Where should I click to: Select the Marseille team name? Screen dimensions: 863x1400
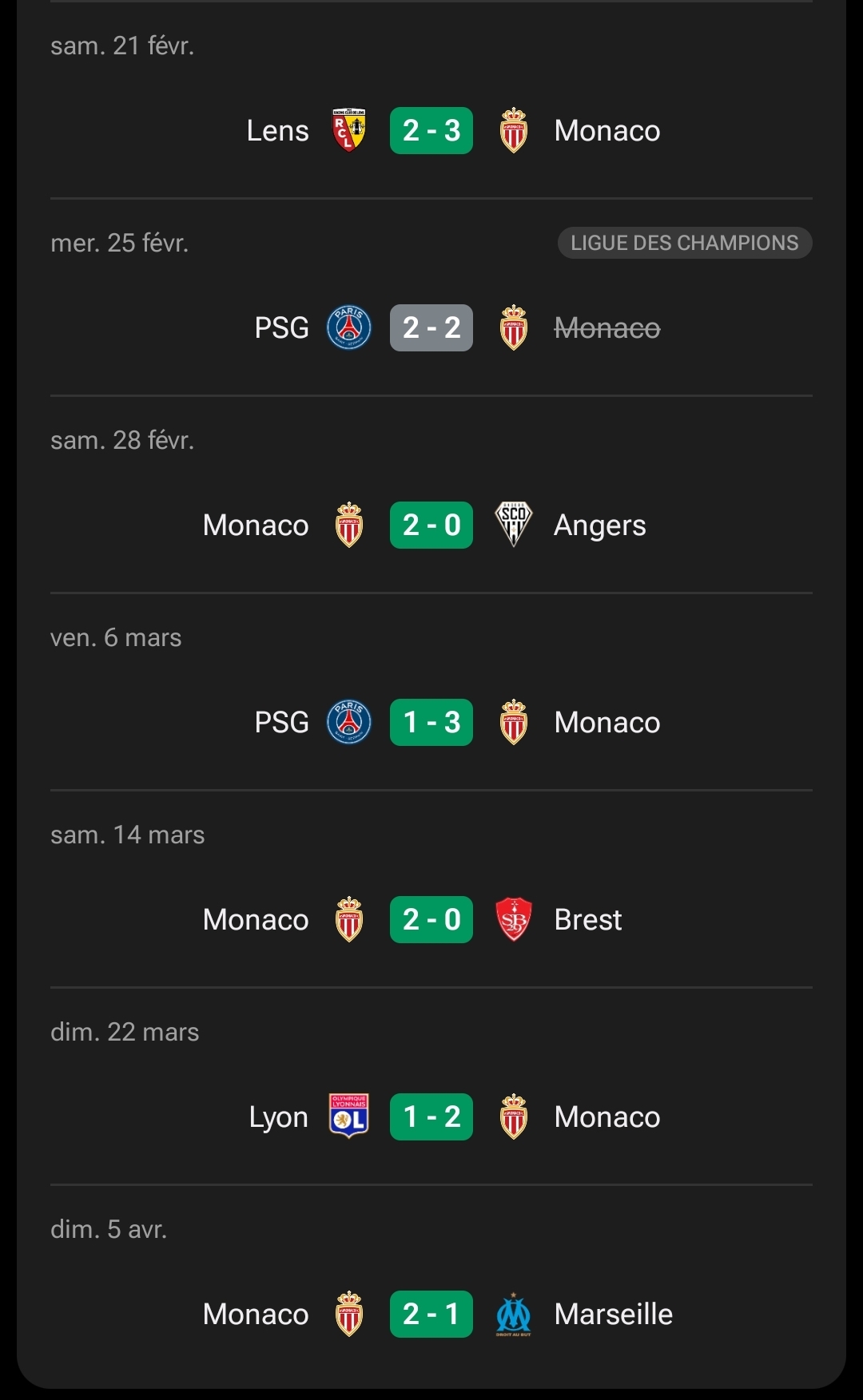coord(613,1314)
